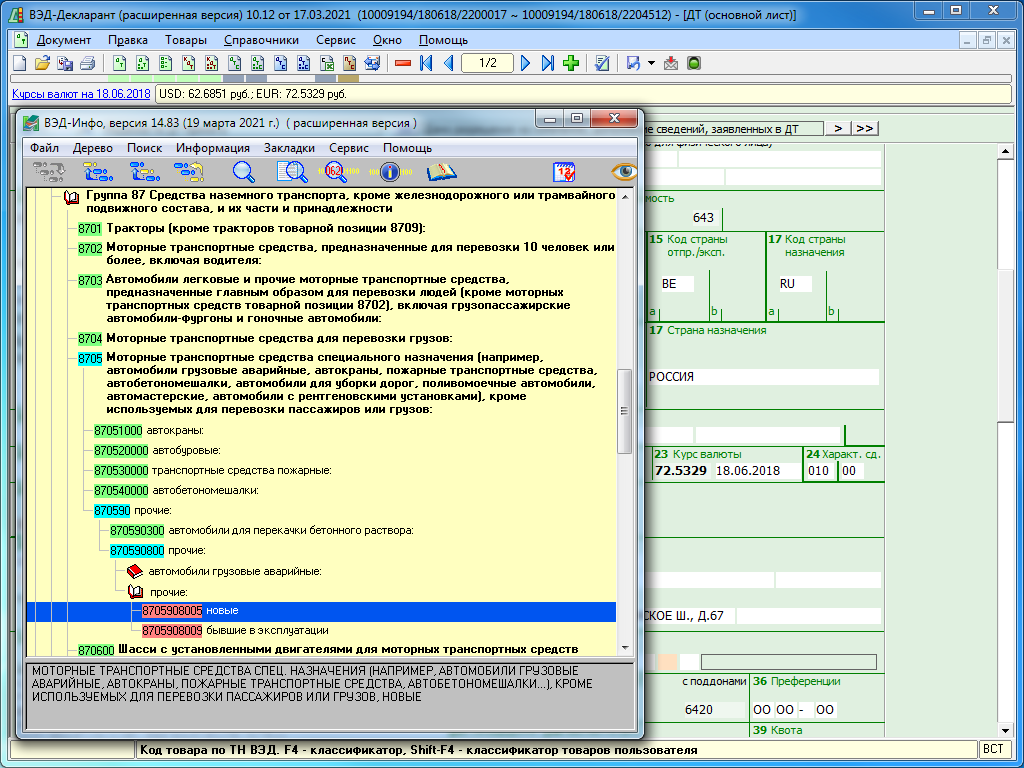Click the Курсы валют на 18.06.2018 link
The height and width of the screenshot is (768, 1024).
[81, 94]
